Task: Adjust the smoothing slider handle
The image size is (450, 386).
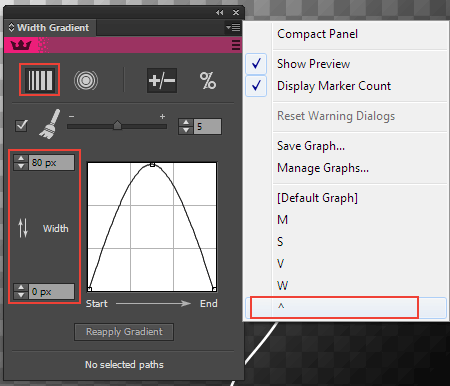Action: 117,125
